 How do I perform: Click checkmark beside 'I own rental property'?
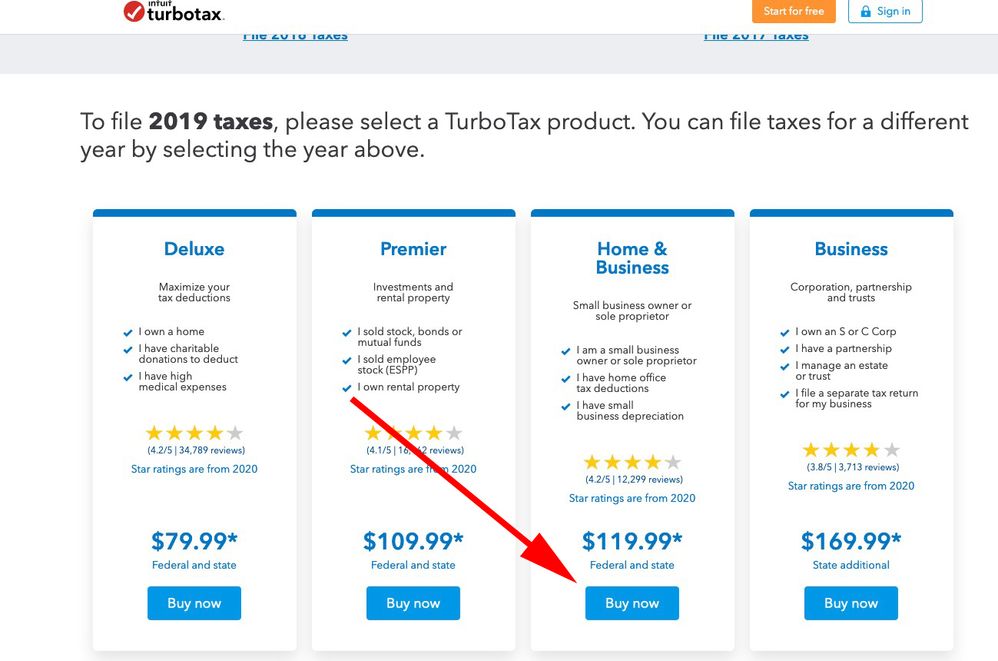point(347,388)
